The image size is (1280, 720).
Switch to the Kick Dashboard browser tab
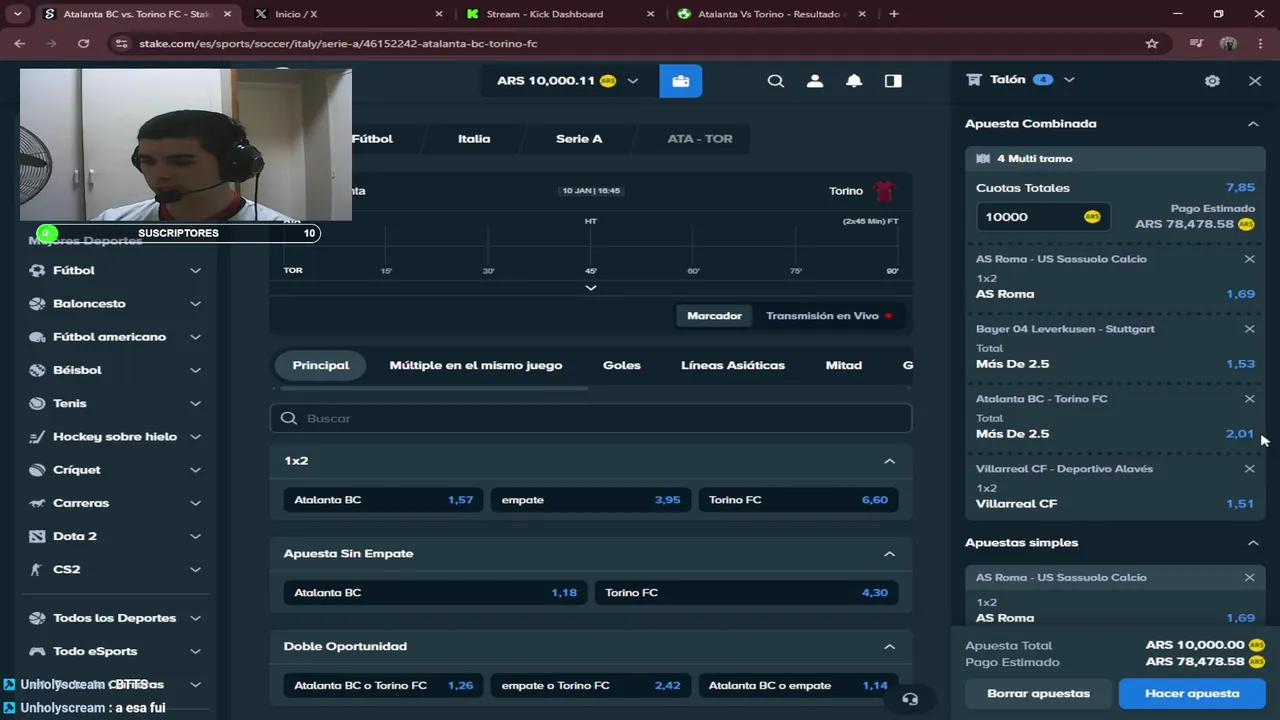(x=558, y=14)
